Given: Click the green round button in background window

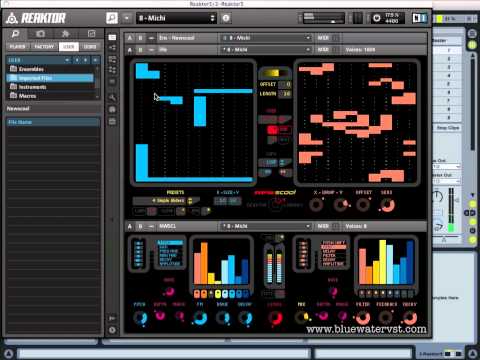Looking at the screenshot, I should point(472,45).
